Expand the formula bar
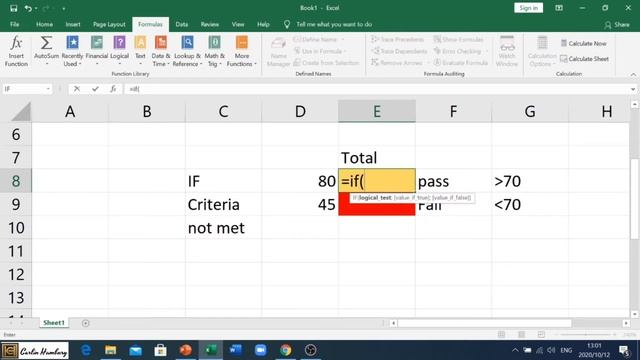The image size is (640, 360). coord(633,89)
